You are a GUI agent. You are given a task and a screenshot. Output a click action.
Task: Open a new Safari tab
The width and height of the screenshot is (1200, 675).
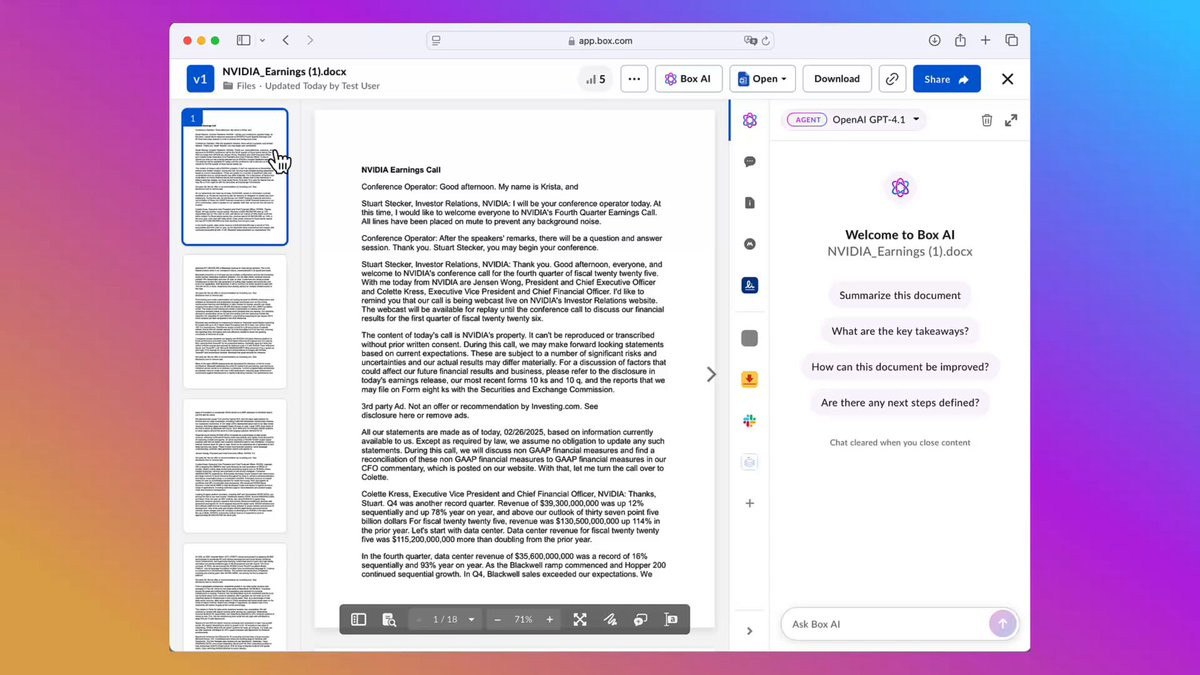(x=985, y=41)
